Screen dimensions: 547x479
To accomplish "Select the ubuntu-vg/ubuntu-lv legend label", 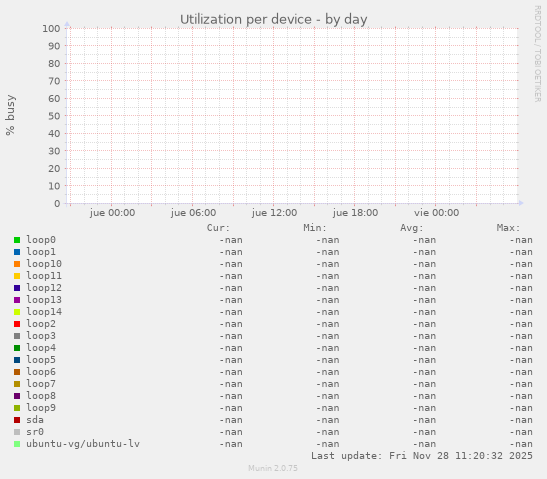I will (83, 444).
